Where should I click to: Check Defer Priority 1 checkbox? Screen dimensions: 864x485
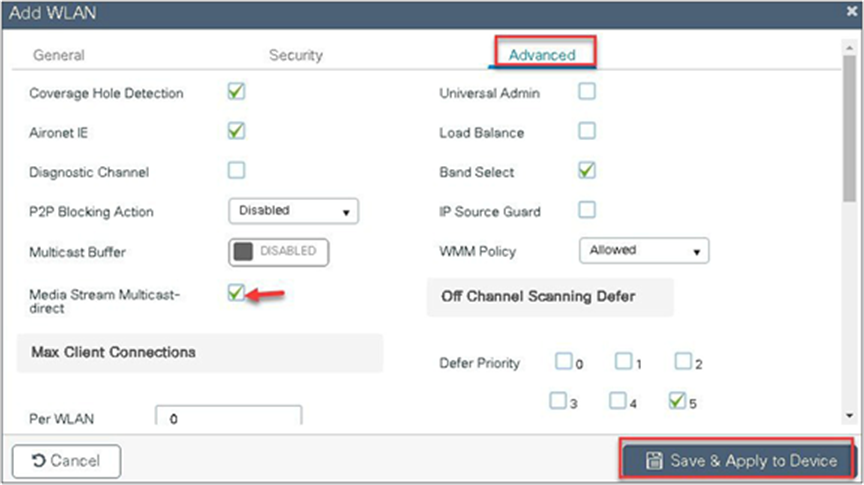tap(623, 361)
